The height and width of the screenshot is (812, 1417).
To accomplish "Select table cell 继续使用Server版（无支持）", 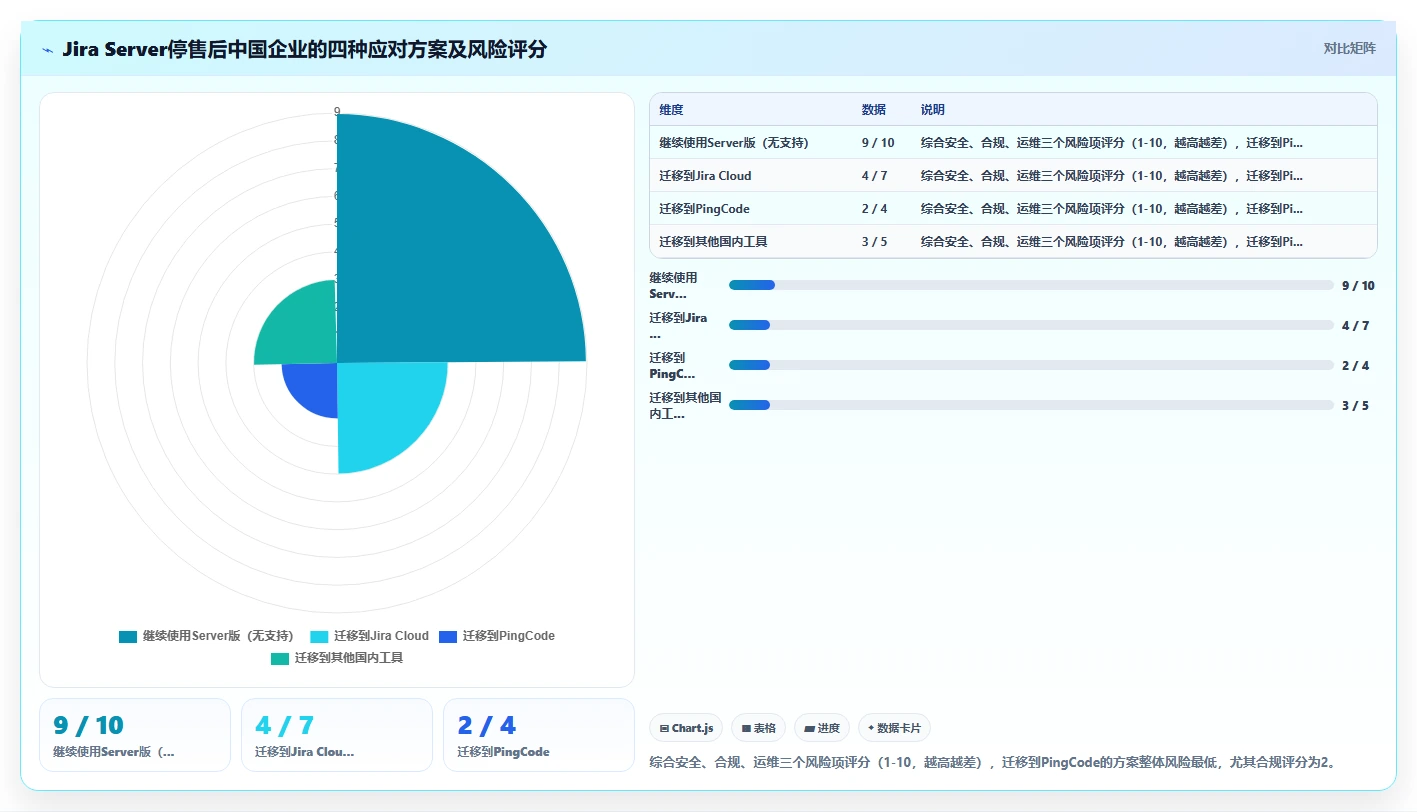I will coord(734,143).
